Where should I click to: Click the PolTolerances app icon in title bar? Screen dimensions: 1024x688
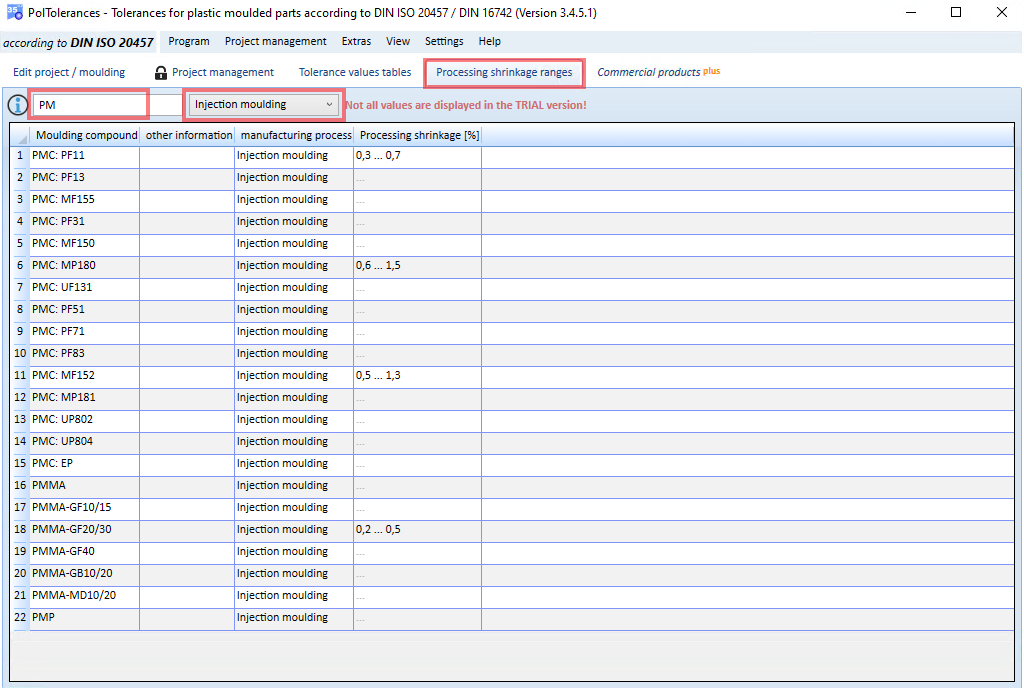click(14, 12)
